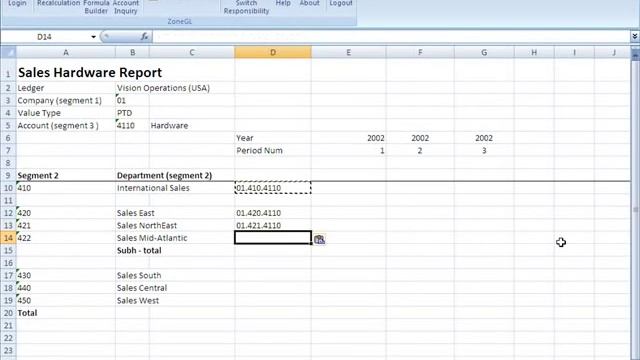Viewport: 640px width, 360px height.
Task: Select column B header
Action: (132, 52)
